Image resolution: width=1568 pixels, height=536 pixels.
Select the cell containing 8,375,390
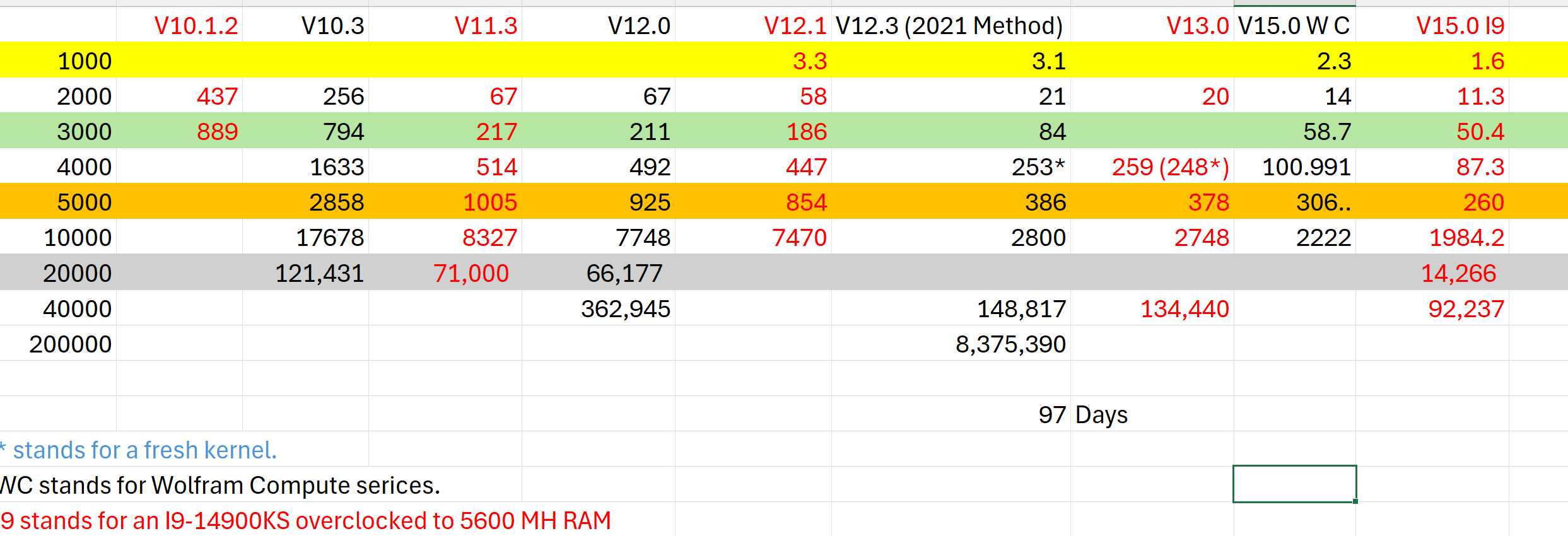[x=951, y=344]
